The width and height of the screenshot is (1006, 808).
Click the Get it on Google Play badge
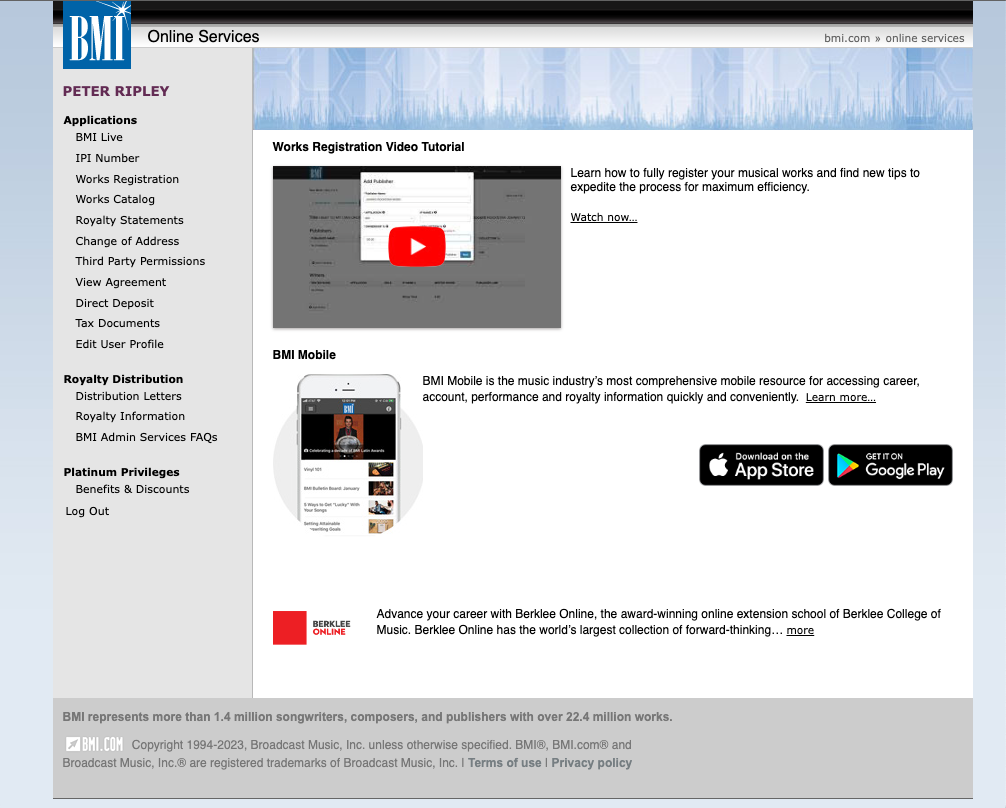click(890, 465)
